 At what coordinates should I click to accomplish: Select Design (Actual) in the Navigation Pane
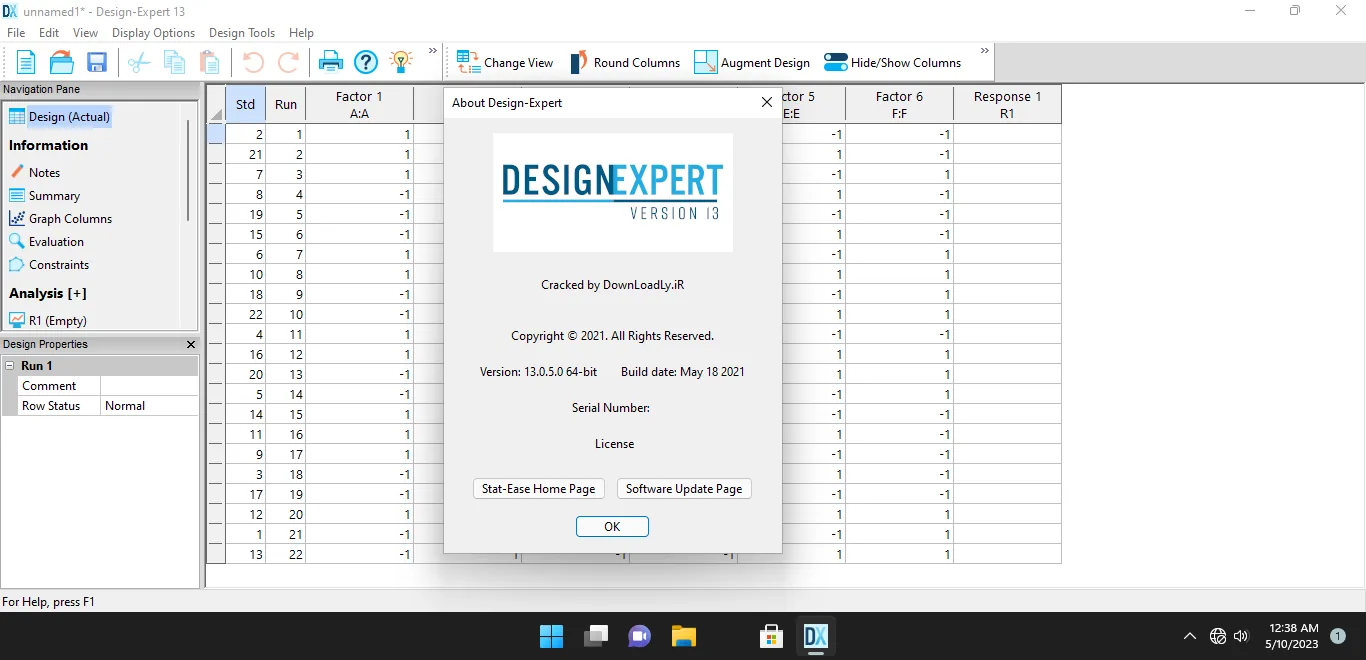point(60,117)
